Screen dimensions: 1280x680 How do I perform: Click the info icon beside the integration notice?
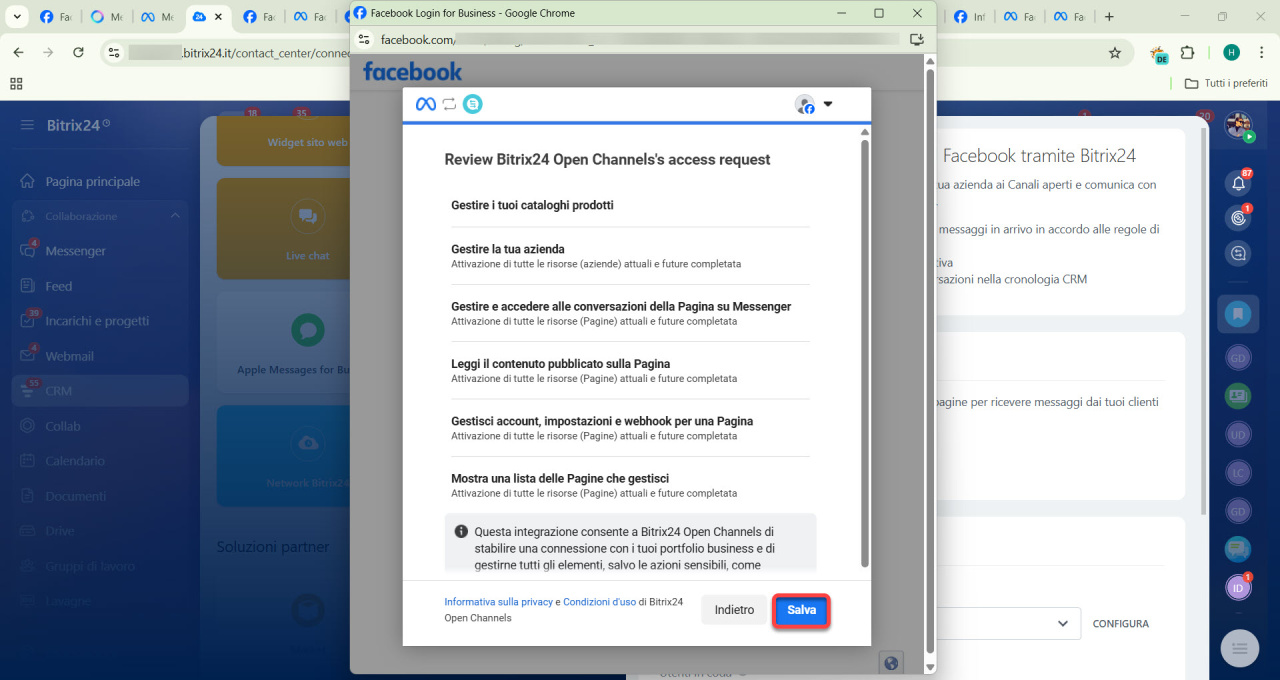coord(461,532)
